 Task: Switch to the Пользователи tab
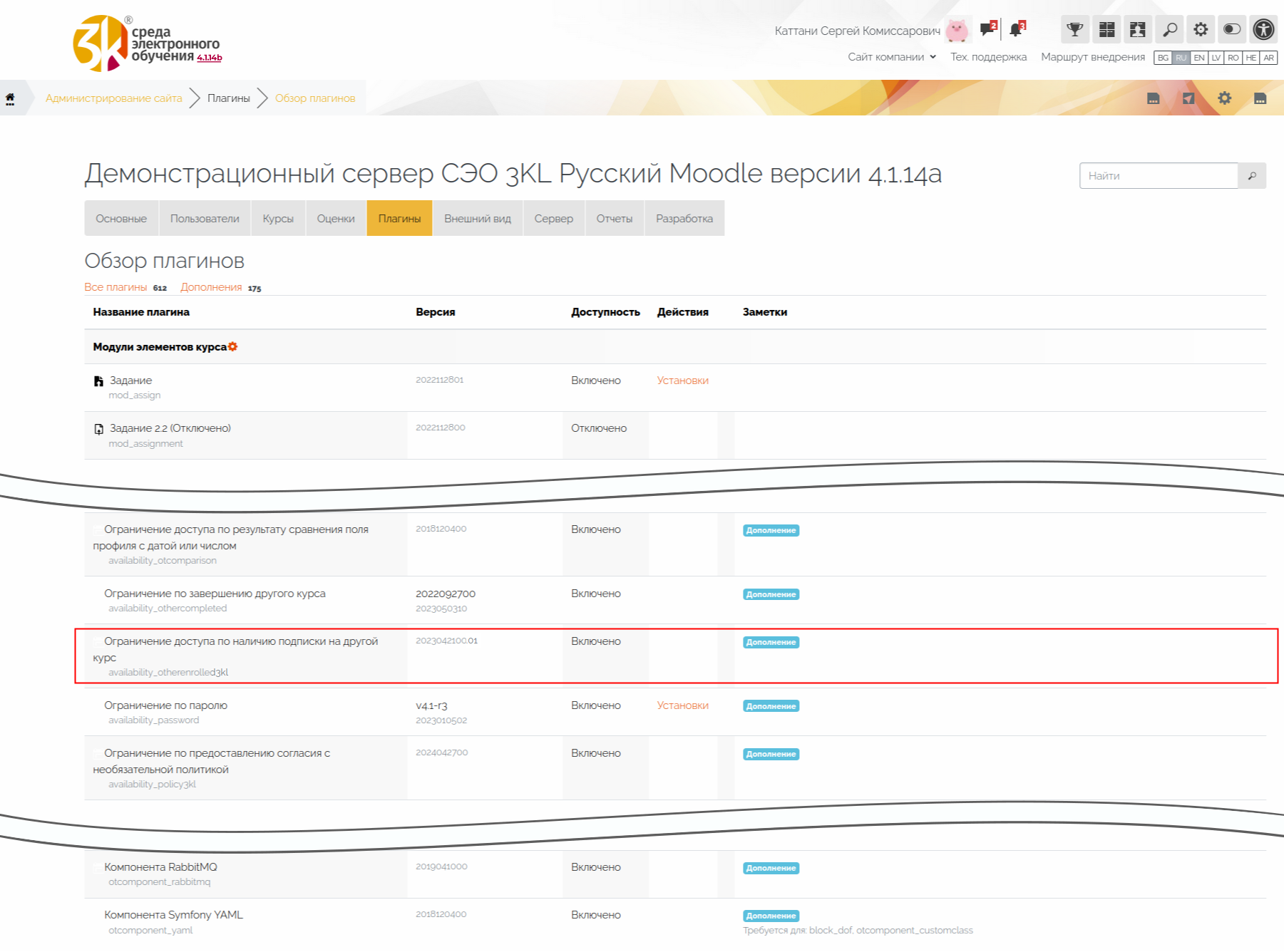point(205,219)
